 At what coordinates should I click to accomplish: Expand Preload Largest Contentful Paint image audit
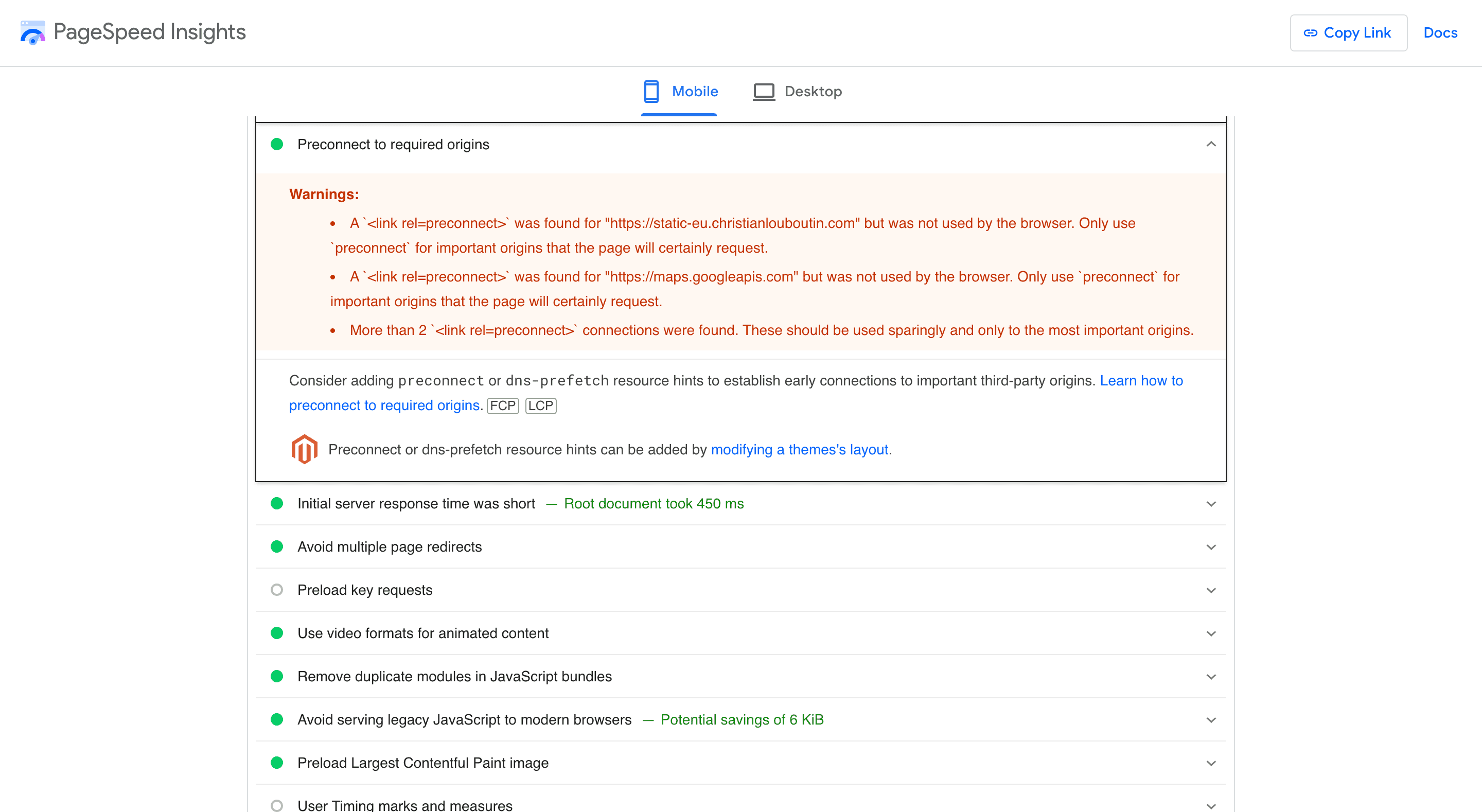[x=1212, y=763]
